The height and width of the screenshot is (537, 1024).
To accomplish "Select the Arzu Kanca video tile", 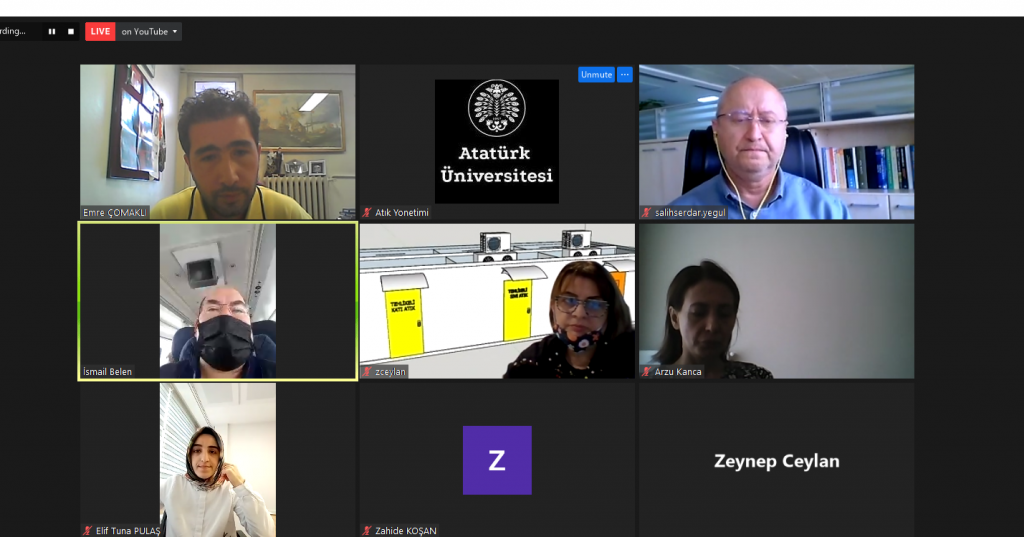I will [x=776, y=301].
